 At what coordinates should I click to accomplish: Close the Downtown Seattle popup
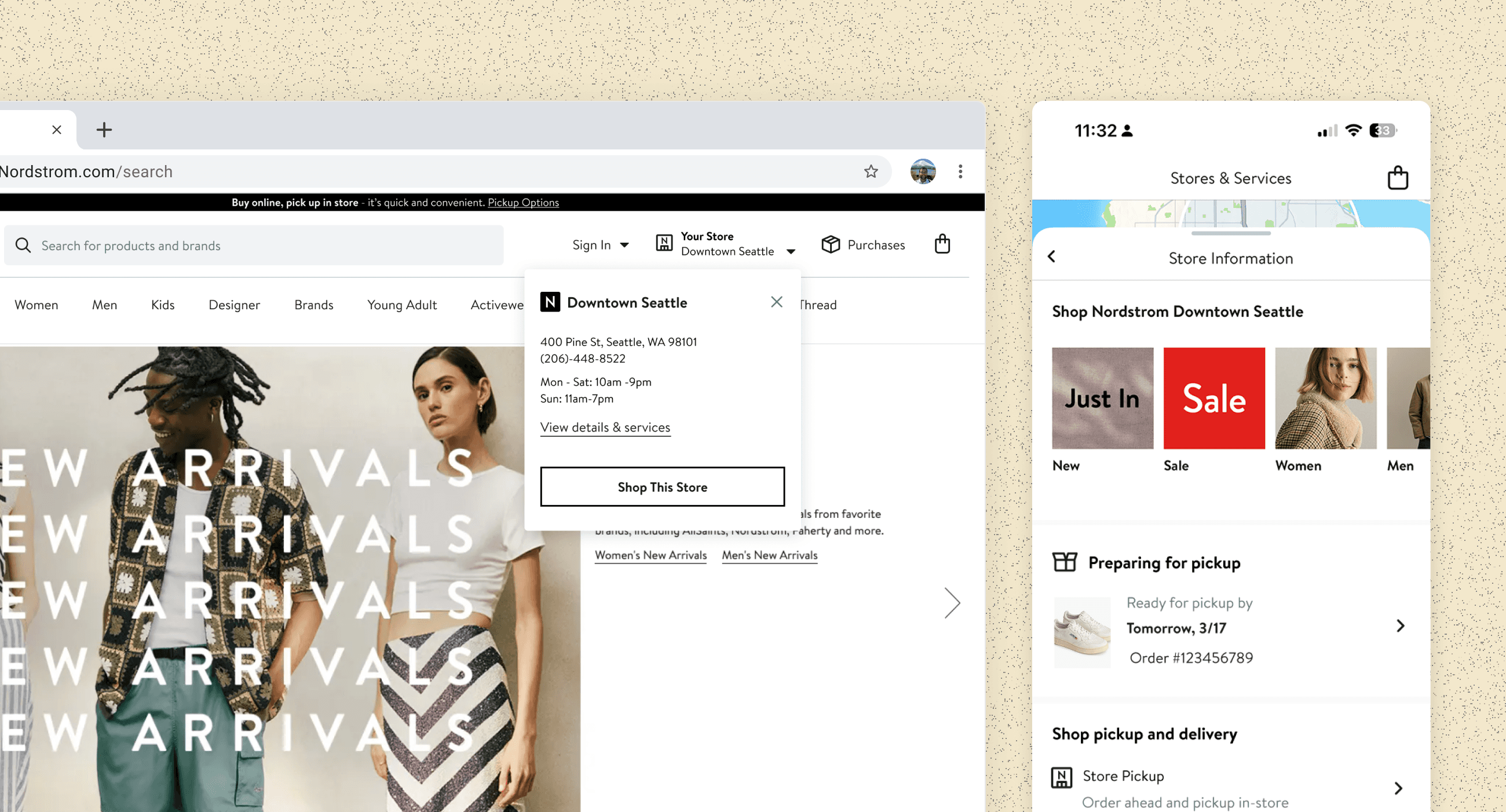pos(776,302)
